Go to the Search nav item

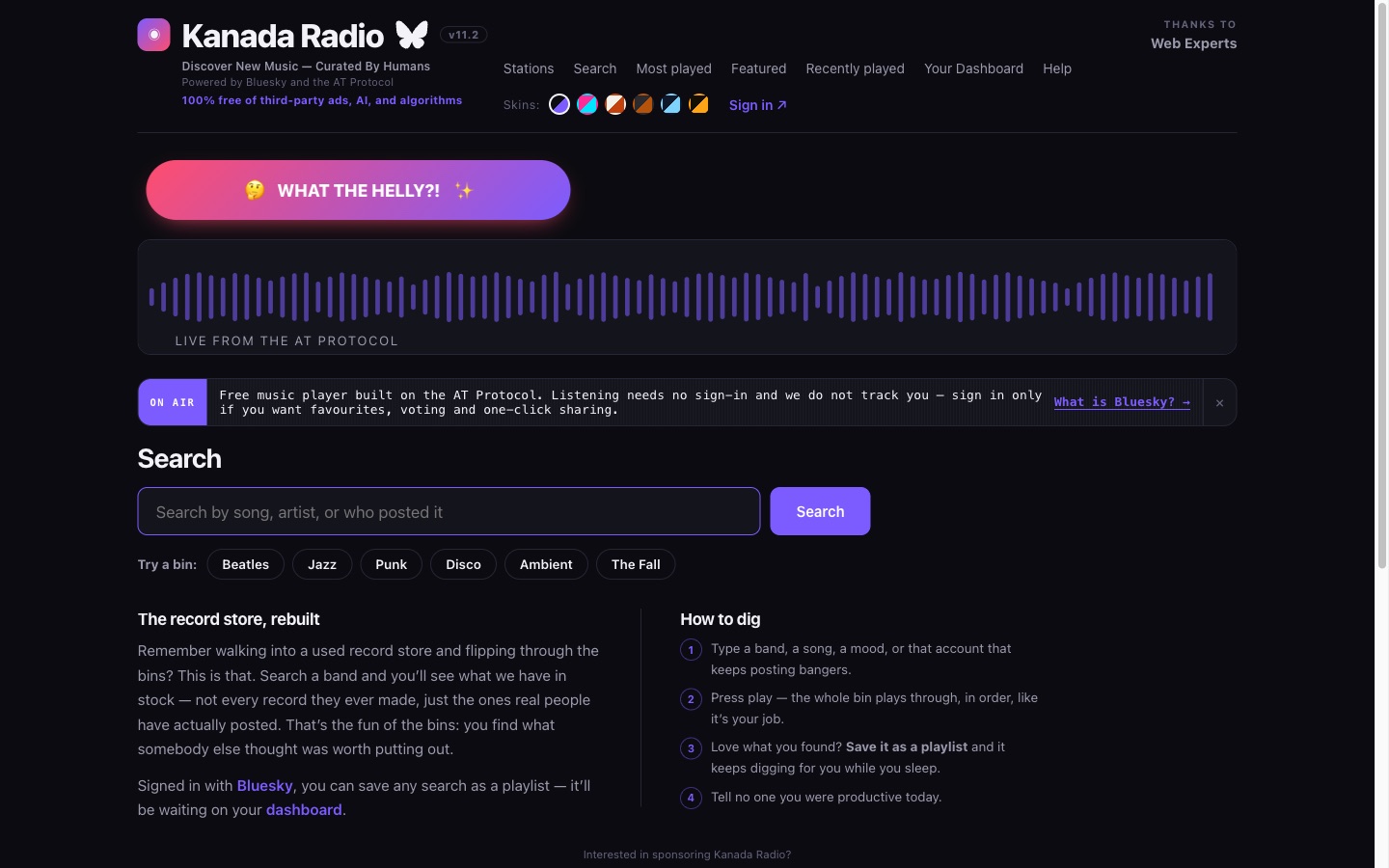[x=594, y=68]
